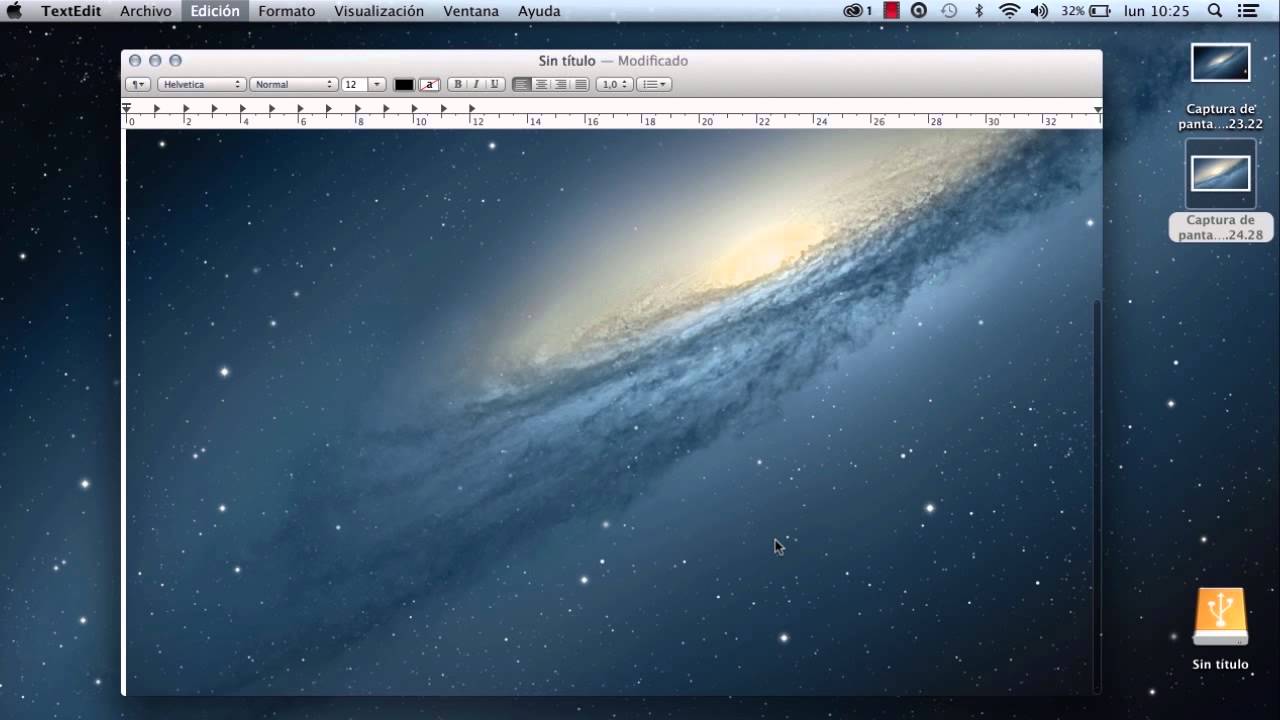Open the Bluetooth status menu
The width and height of the screenshot is (1280, 720).
coord(979,11)
